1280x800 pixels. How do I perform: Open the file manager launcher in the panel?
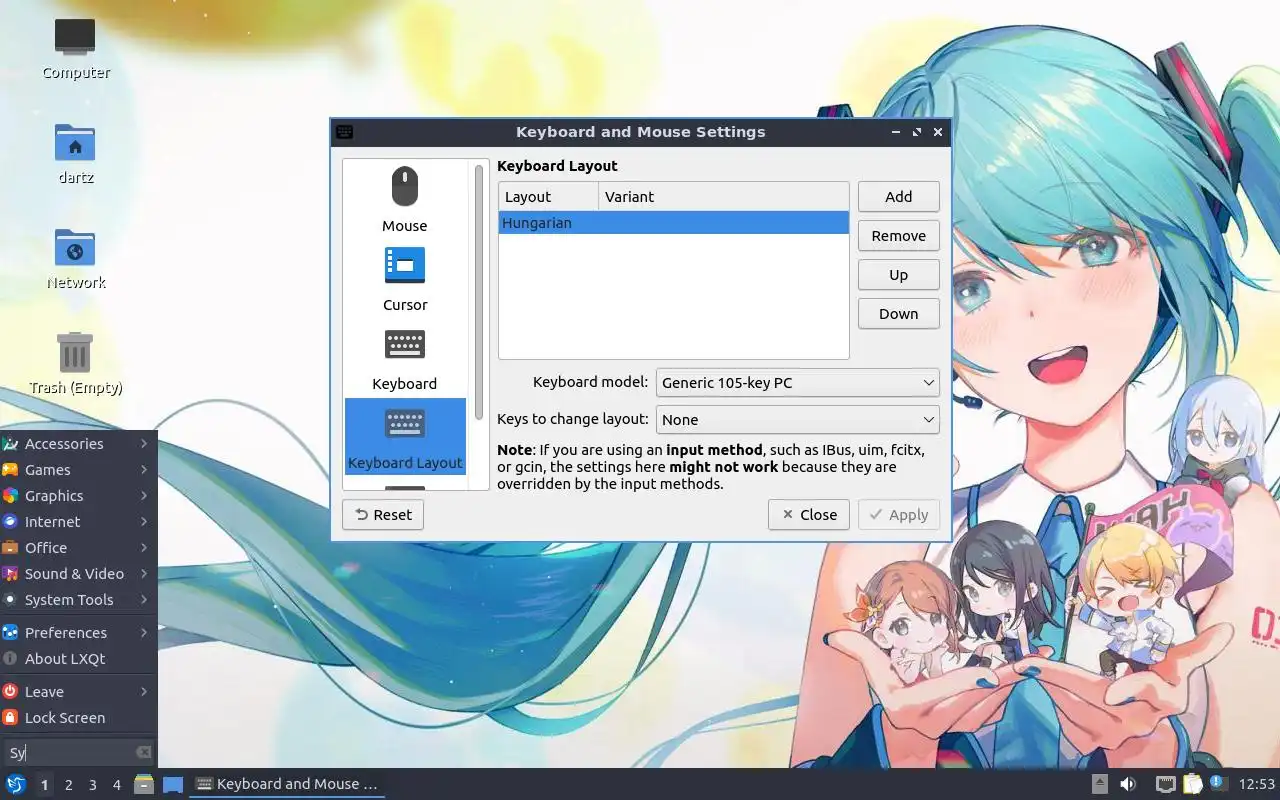[144, 784]
